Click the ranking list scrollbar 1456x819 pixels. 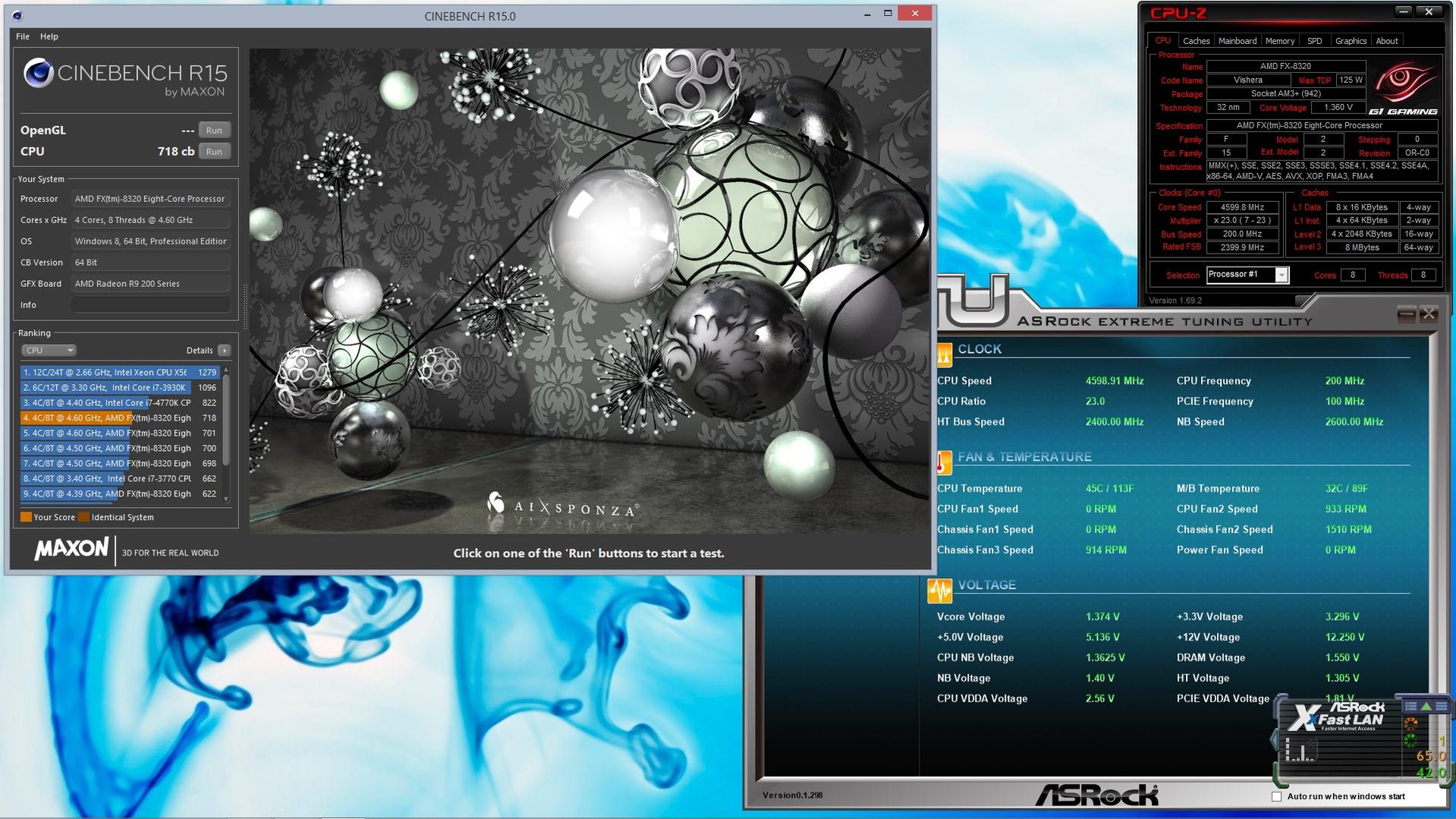pos(226,420)
